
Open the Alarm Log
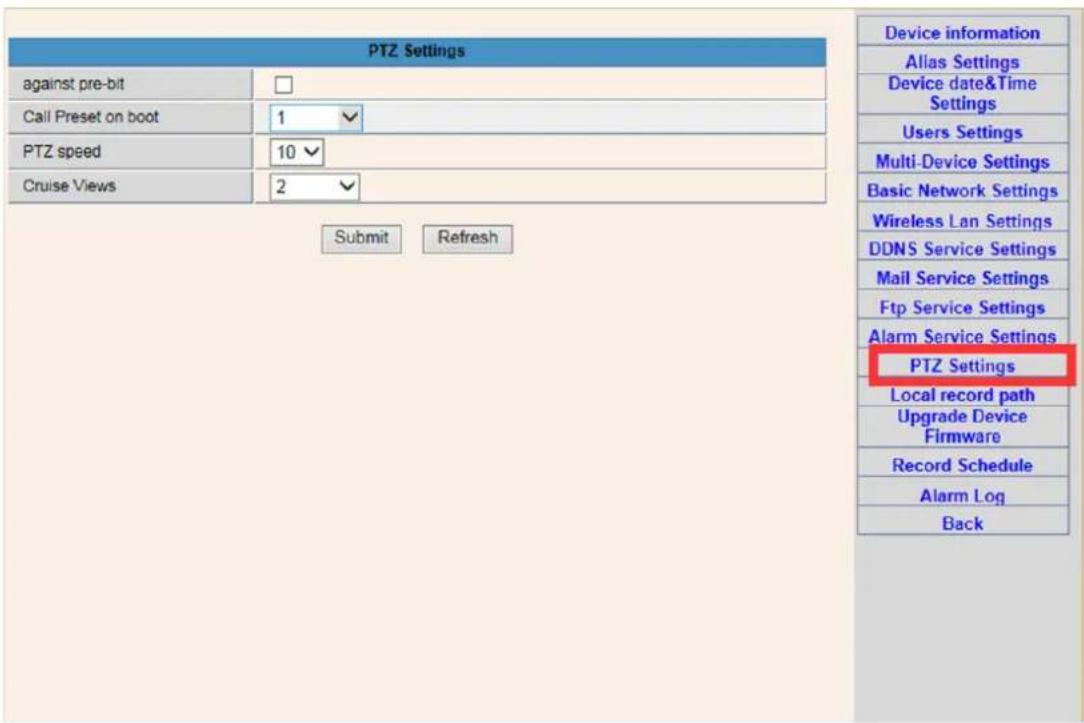(x=962, y=495)
